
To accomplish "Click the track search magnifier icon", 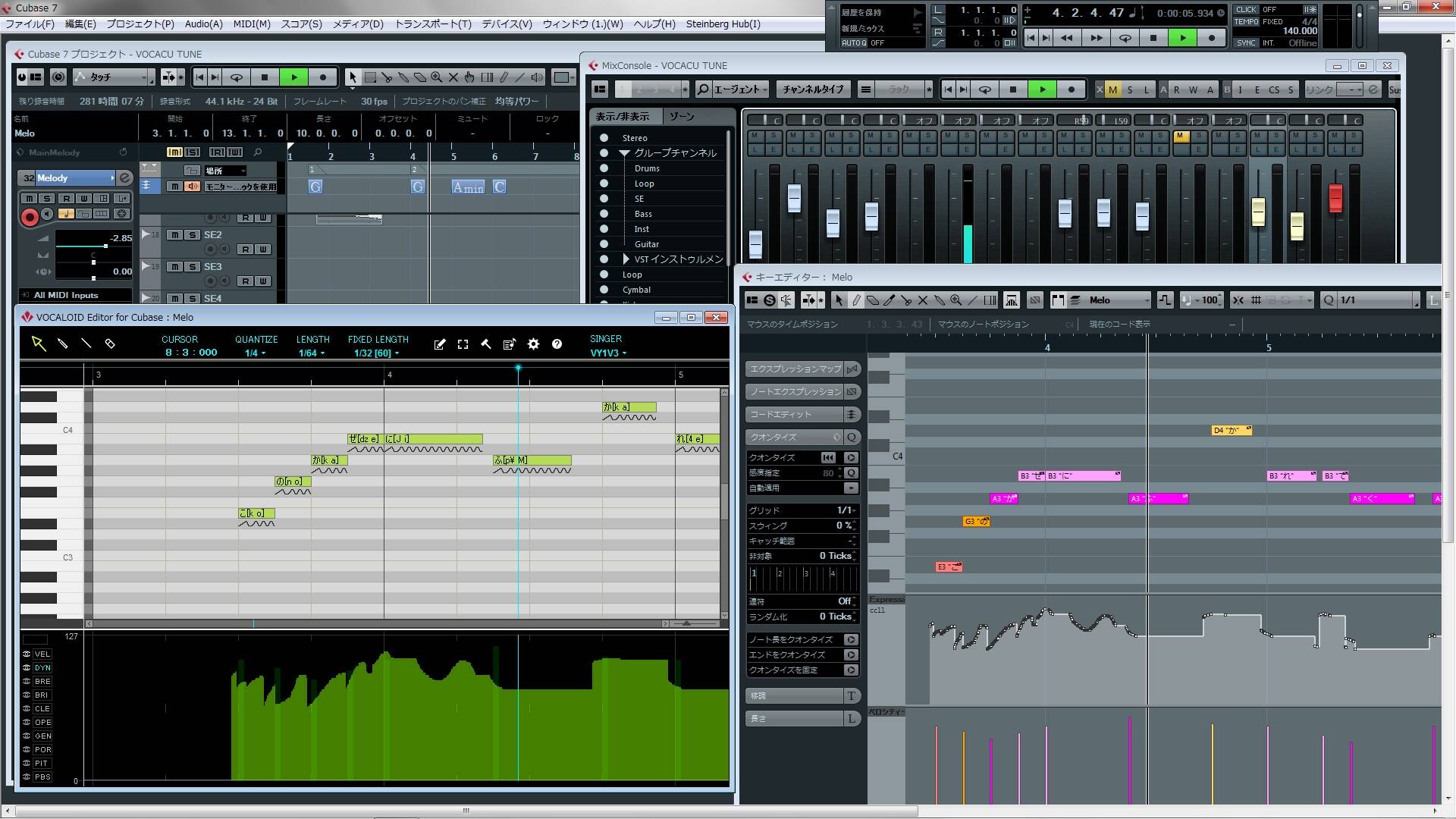I will (x=257, y=152).
